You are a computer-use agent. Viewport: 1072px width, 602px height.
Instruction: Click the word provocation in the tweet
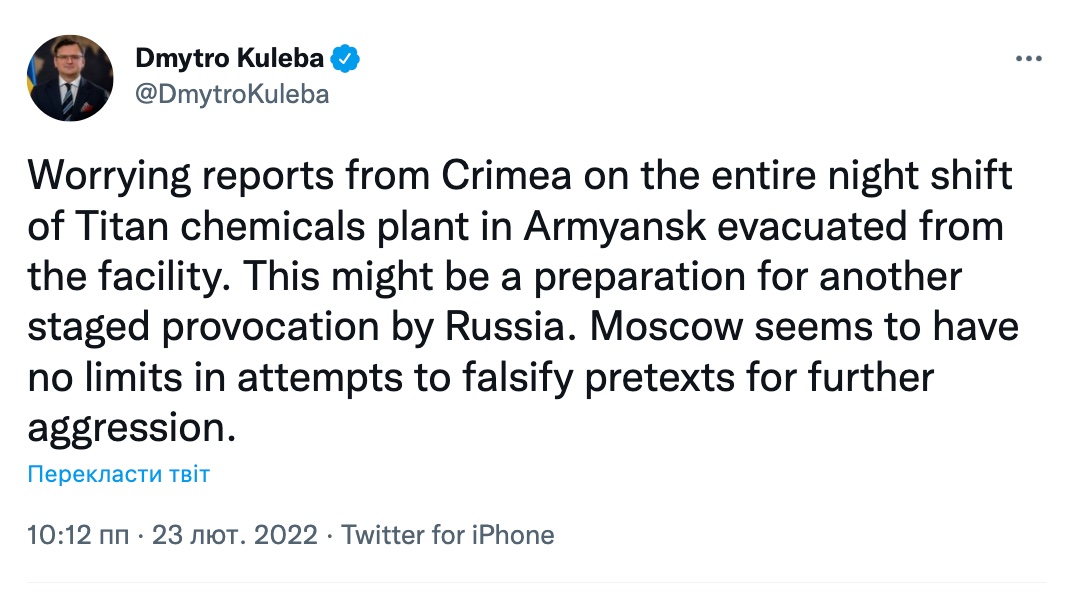(271, 328)
